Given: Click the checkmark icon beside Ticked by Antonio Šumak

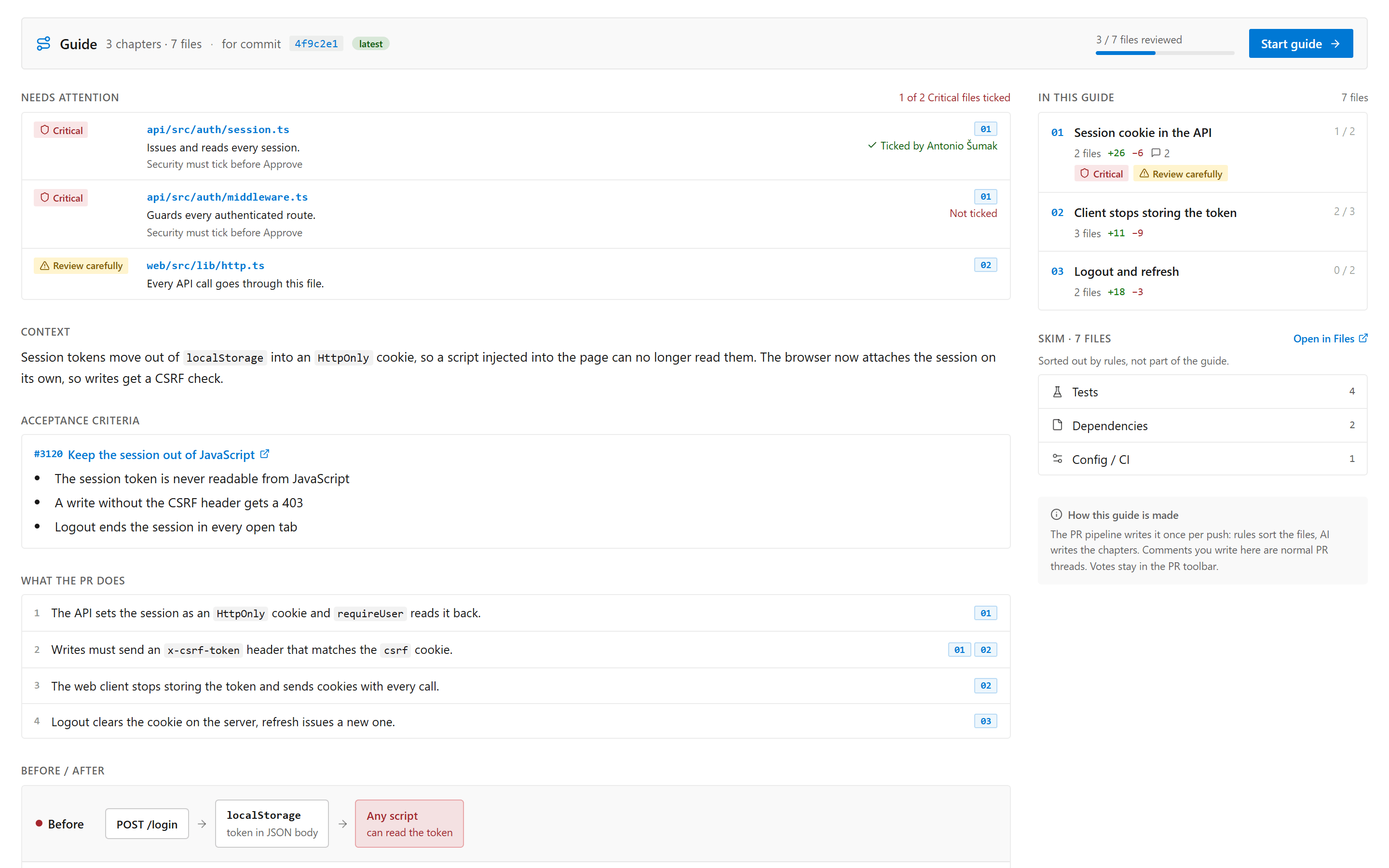Looking at the screenshot, I should [872, 145].
